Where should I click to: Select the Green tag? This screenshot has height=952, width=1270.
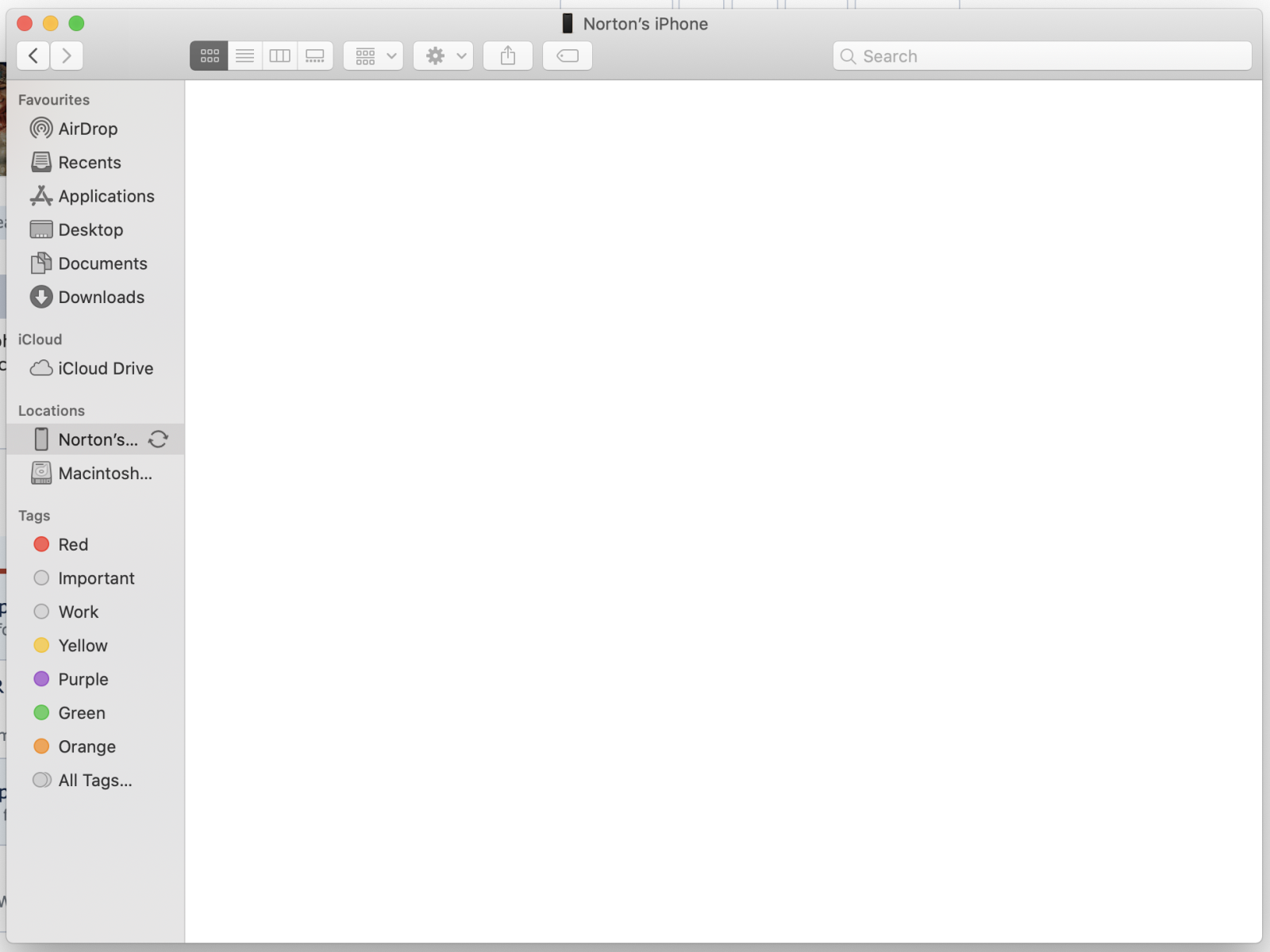[x=95, y=713]
